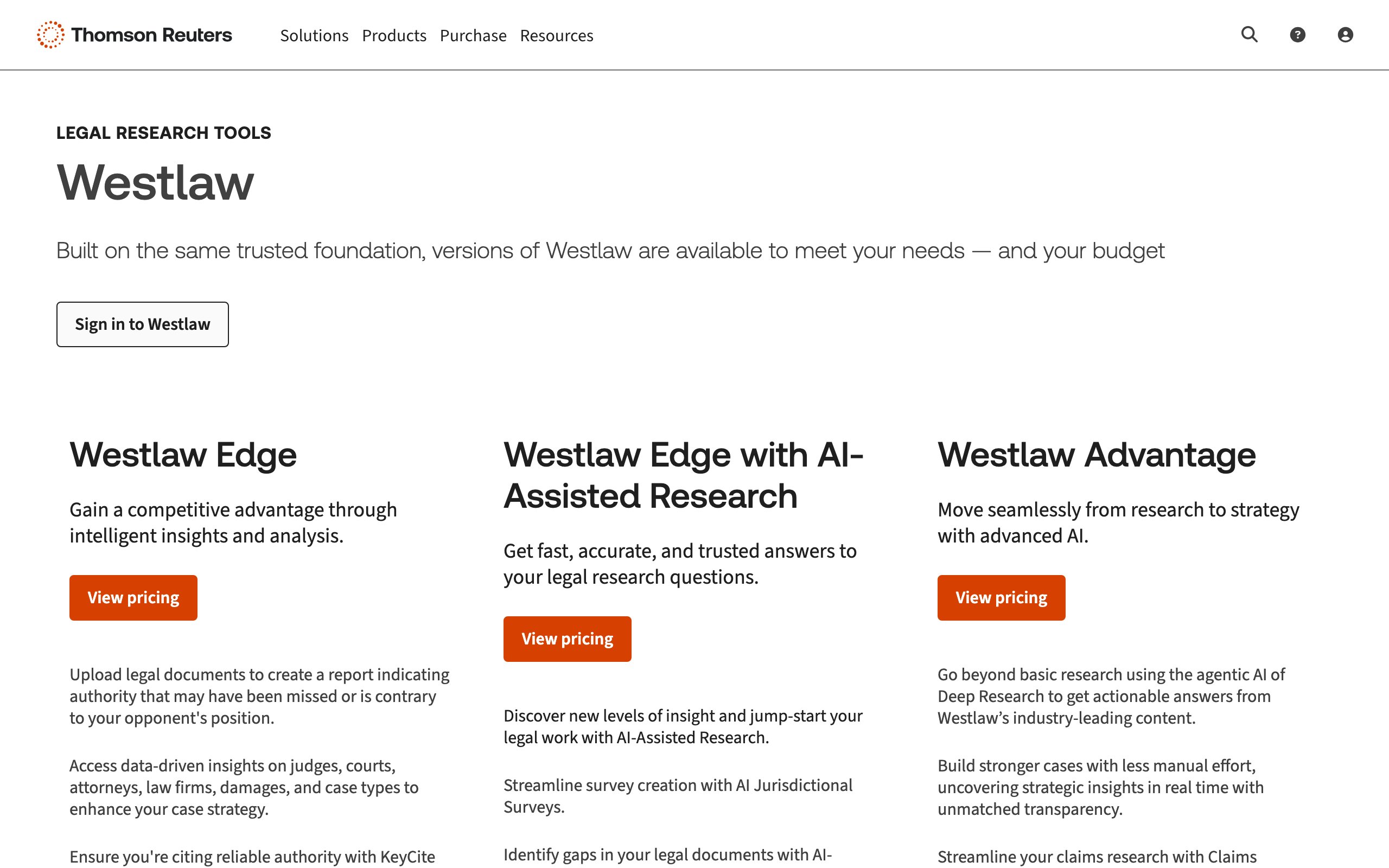The image size is (1389, 868).
Task: Click Westlaw Edge with AI-Assisted Research heading
Action: coord(683,475)
